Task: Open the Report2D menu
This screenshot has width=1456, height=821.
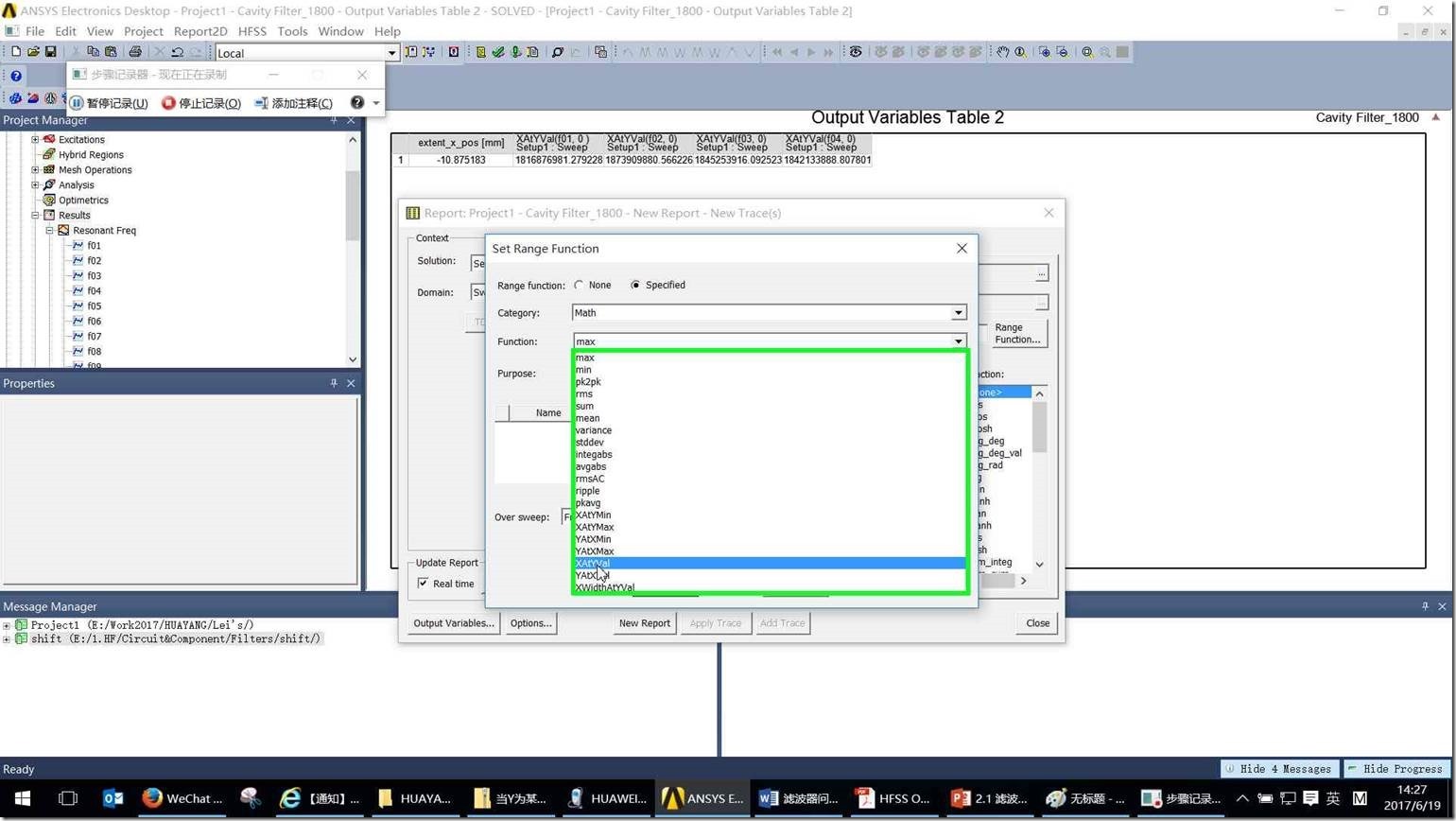Action: 200,31
